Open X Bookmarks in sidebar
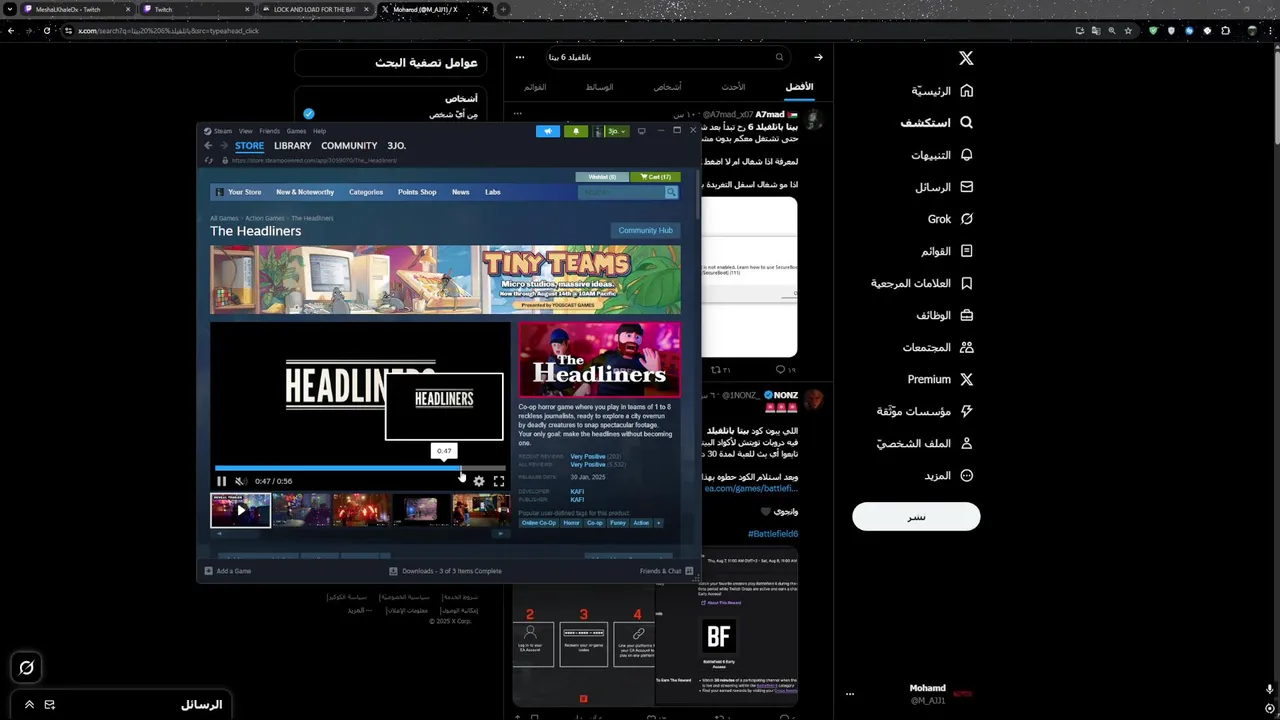This screenshot has height=720, width=1280. 922,283
